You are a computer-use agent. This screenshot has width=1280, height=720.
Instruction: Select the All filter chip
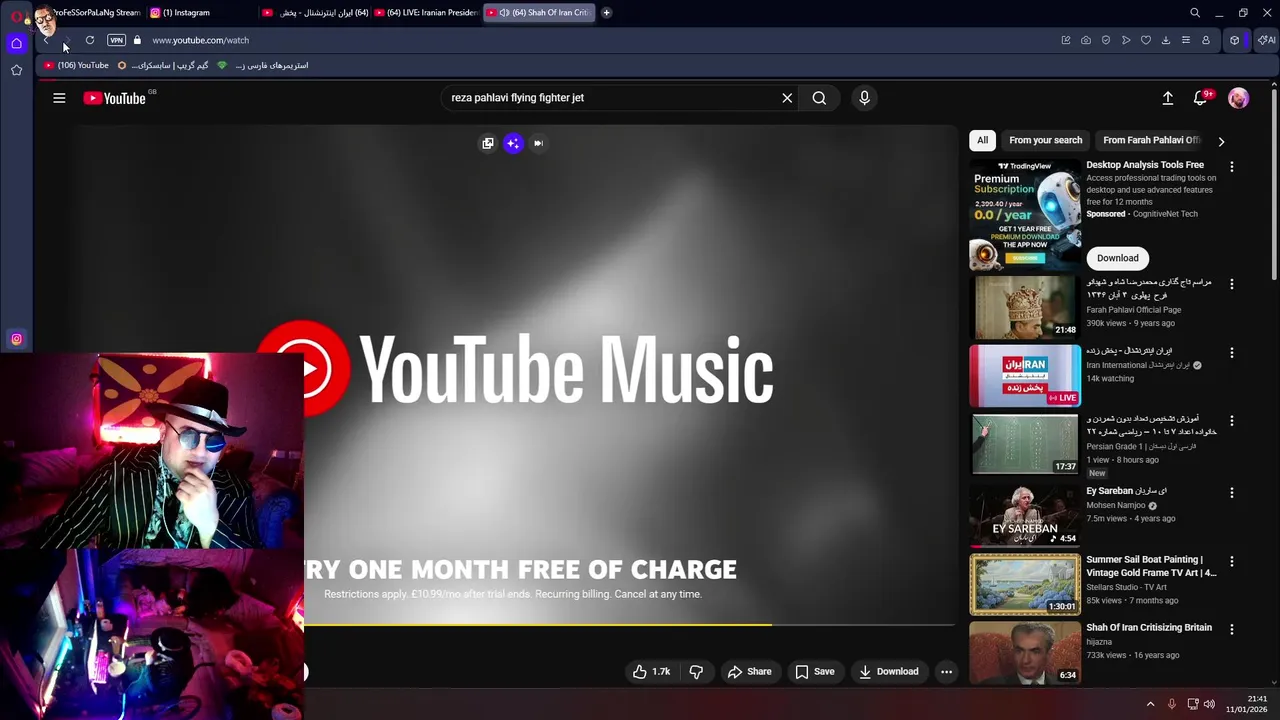click(x=982, y=140)
